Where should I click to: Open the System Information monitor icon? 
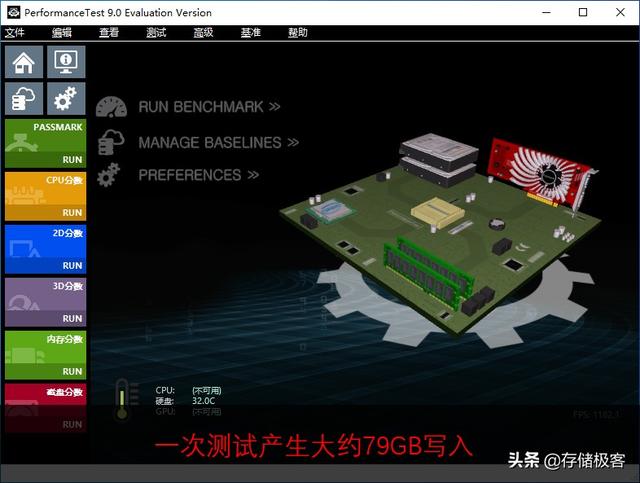click(x=66, y=62)
